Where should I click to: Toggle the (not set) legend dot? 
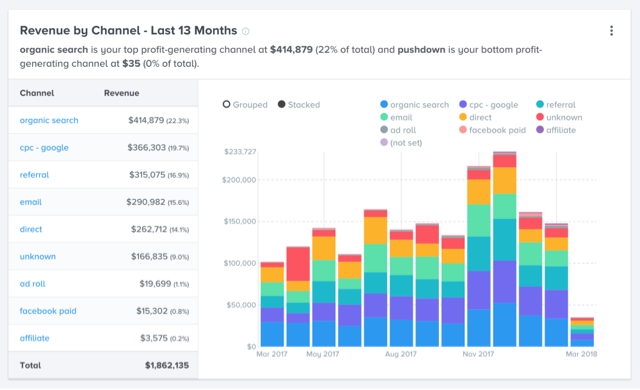(x=384, y=142)
